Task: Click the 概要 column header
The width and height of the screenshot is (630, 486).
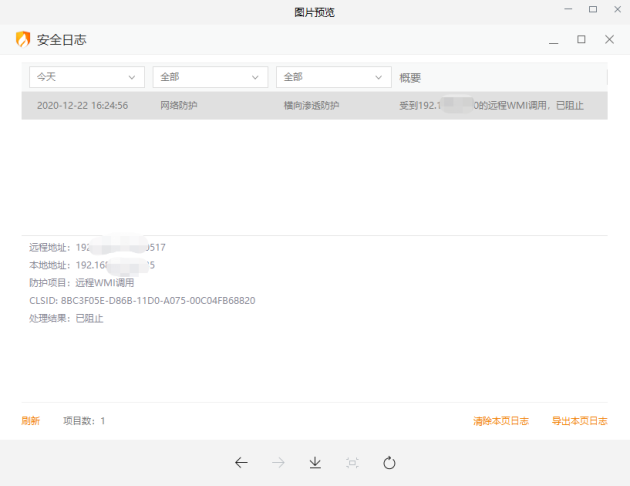Action: (410, 78)
